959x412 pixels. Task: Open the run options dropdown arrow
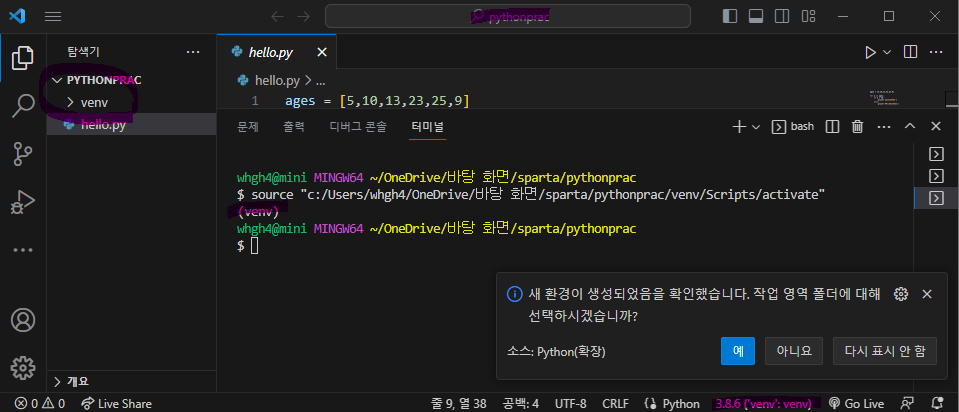887,53
